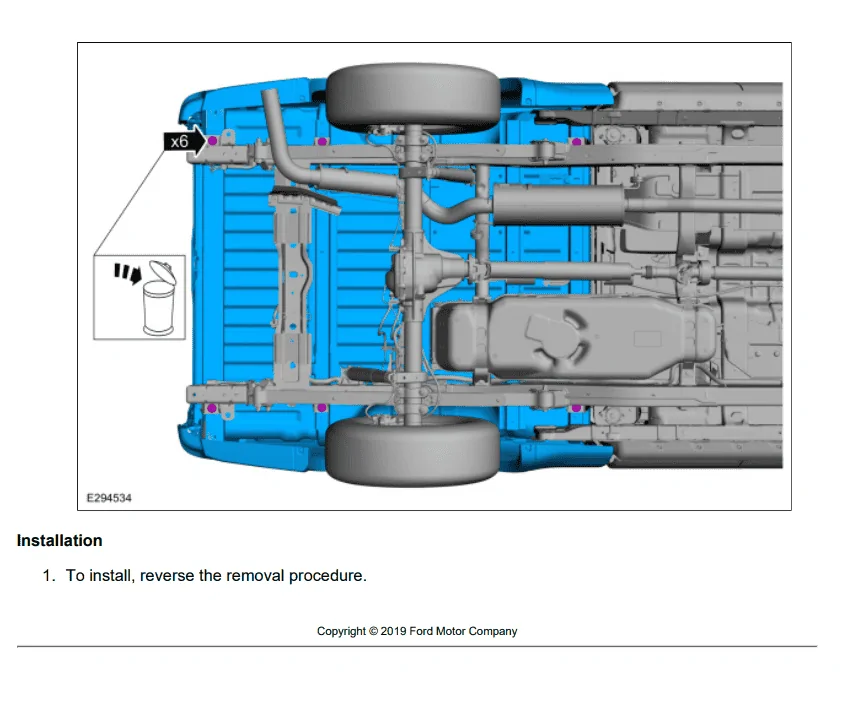Select the lower rail magenta bolt beside the tire

click(x=321, y=407)
